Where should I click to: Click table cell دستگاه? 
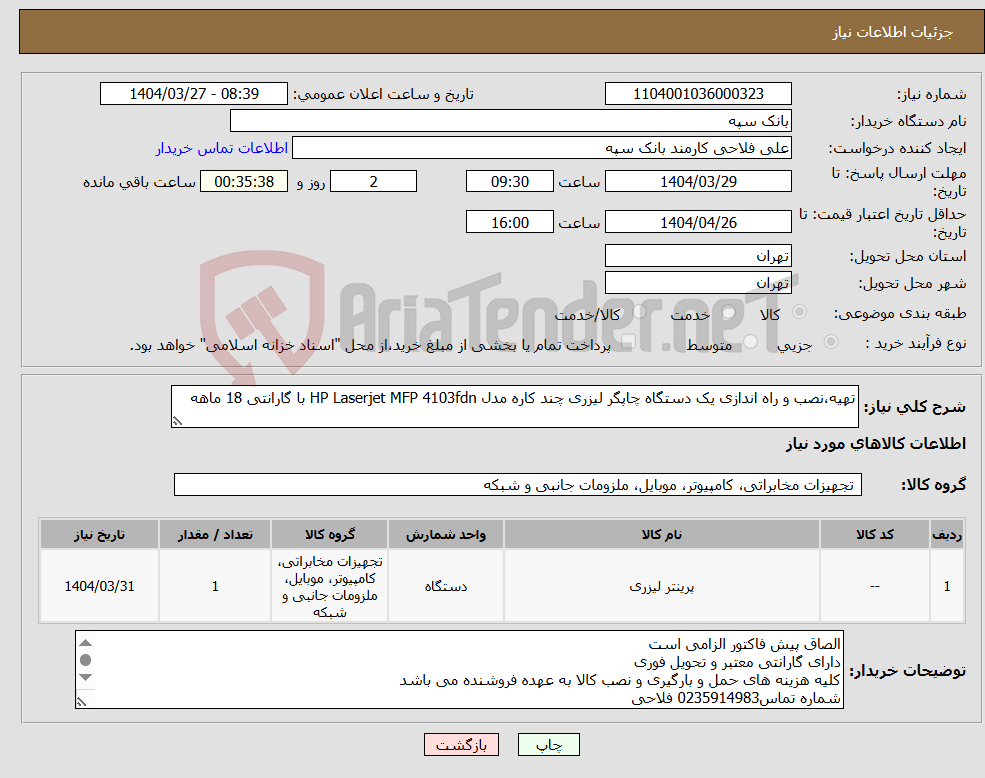(445, 586)
